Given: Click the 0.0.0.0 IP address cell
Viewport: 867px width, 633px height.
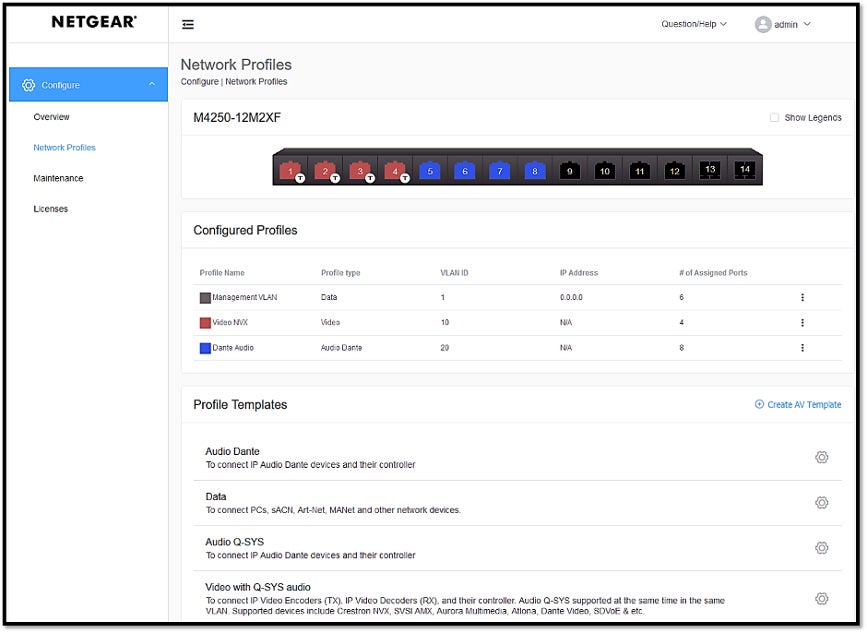Looking at the screenshot, I should pyautogui.click(x=571, y=297).
